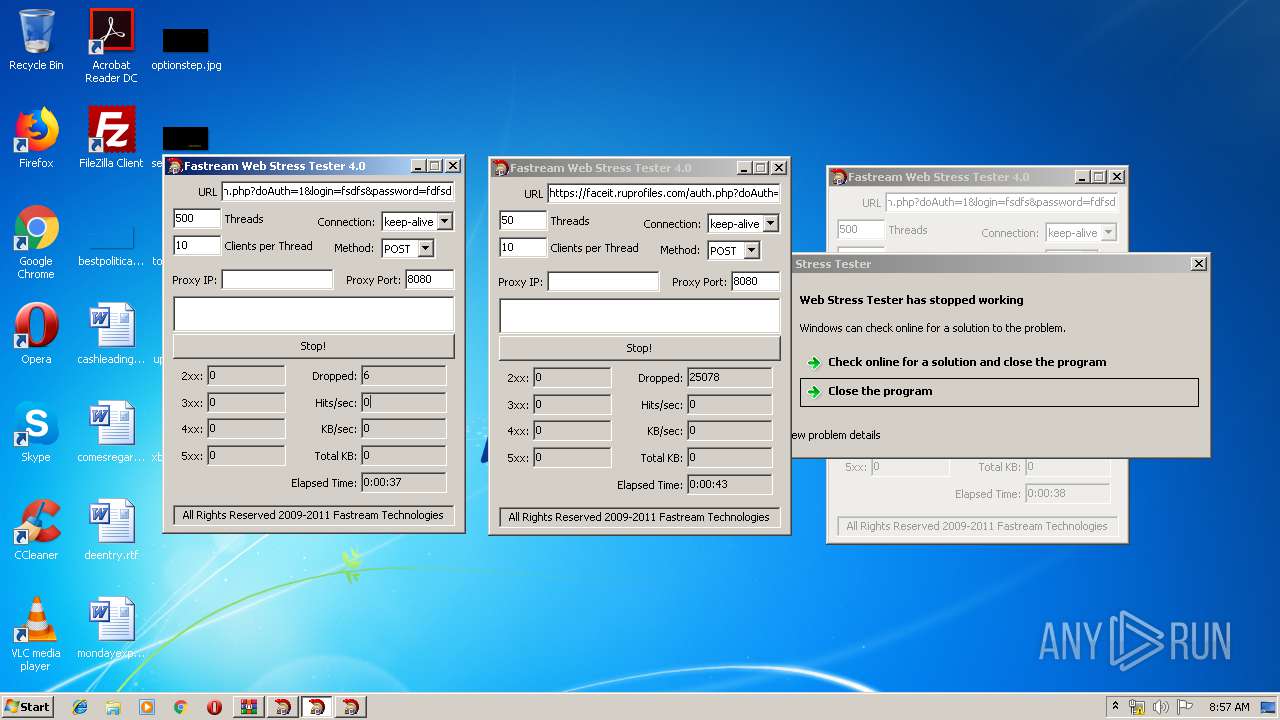Click the log text area in 50-threads window
Image resolution: width=1280 pixels, height=720 pixels.
639,316
